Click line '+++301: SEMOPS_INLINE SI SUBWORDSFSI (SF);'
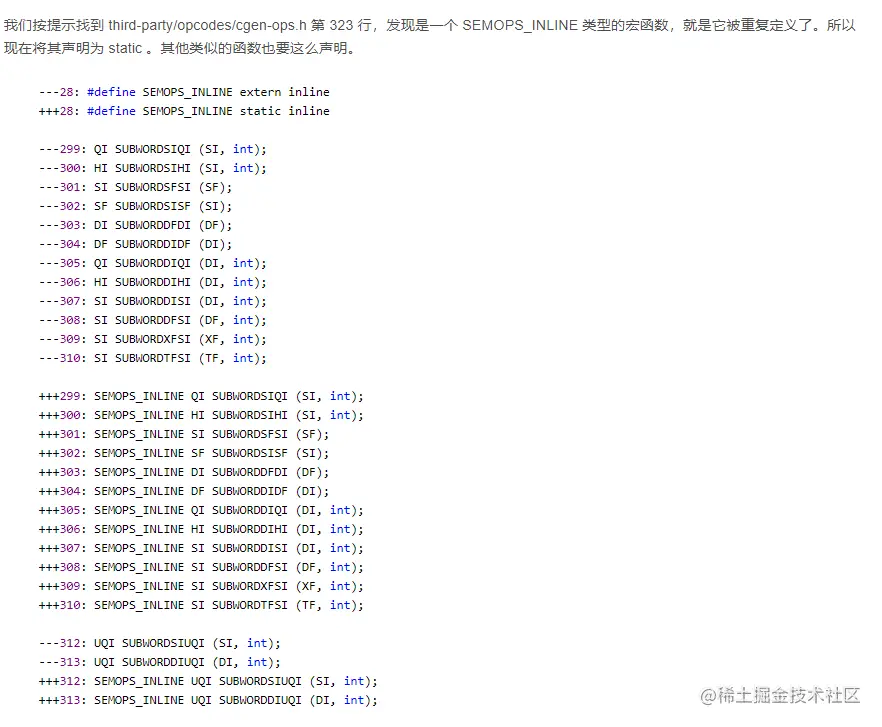This screenshot has height=727, width=882. coord(183,434)
